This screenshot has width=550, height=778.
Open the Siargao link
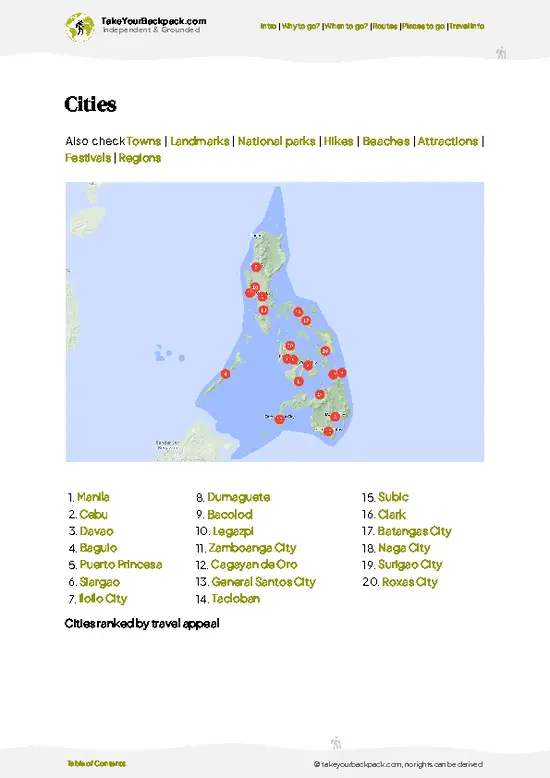coord(100,582)
